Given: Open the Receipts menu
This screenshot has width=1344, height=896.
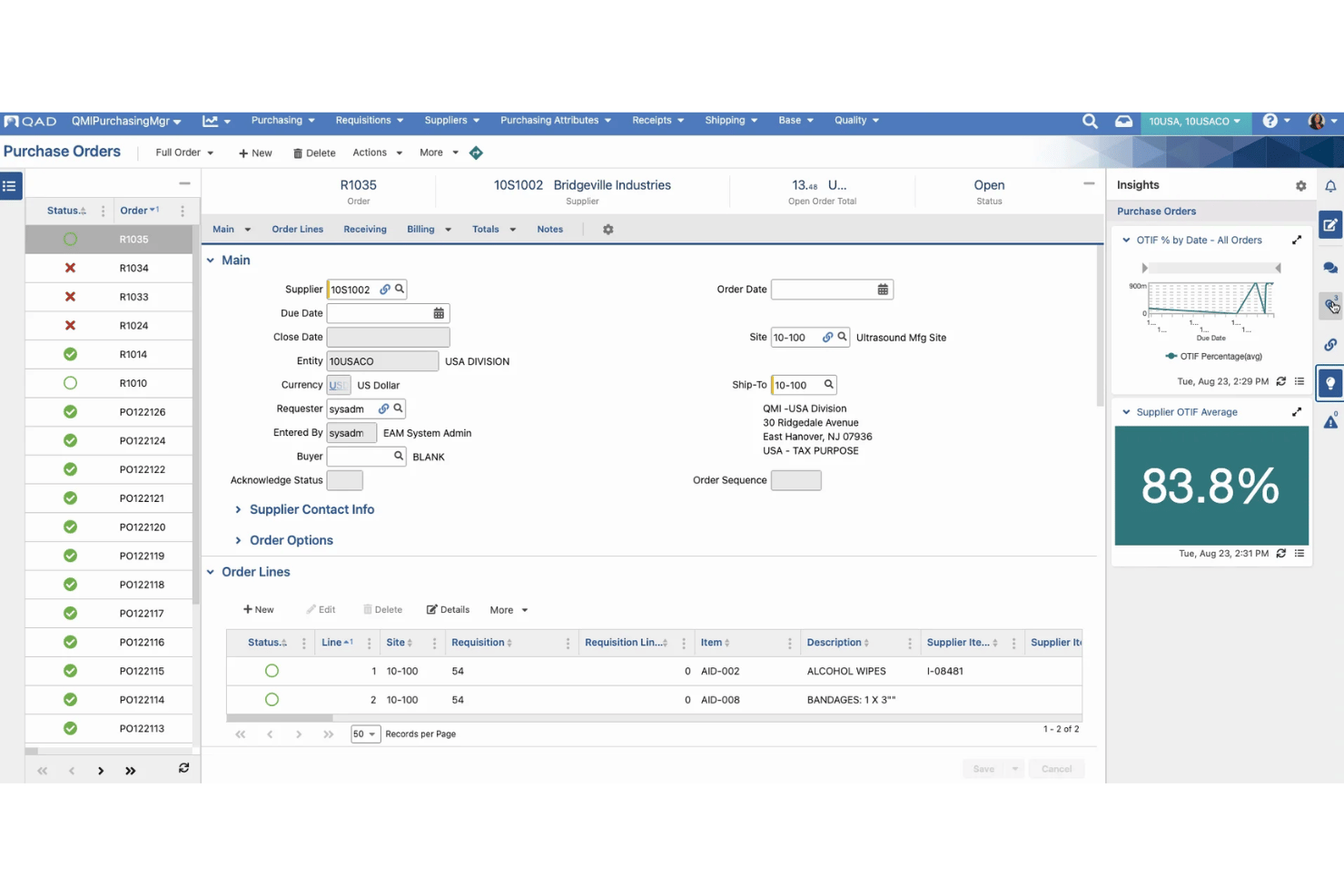Looking at the screenshot, I should click(658, 121).
